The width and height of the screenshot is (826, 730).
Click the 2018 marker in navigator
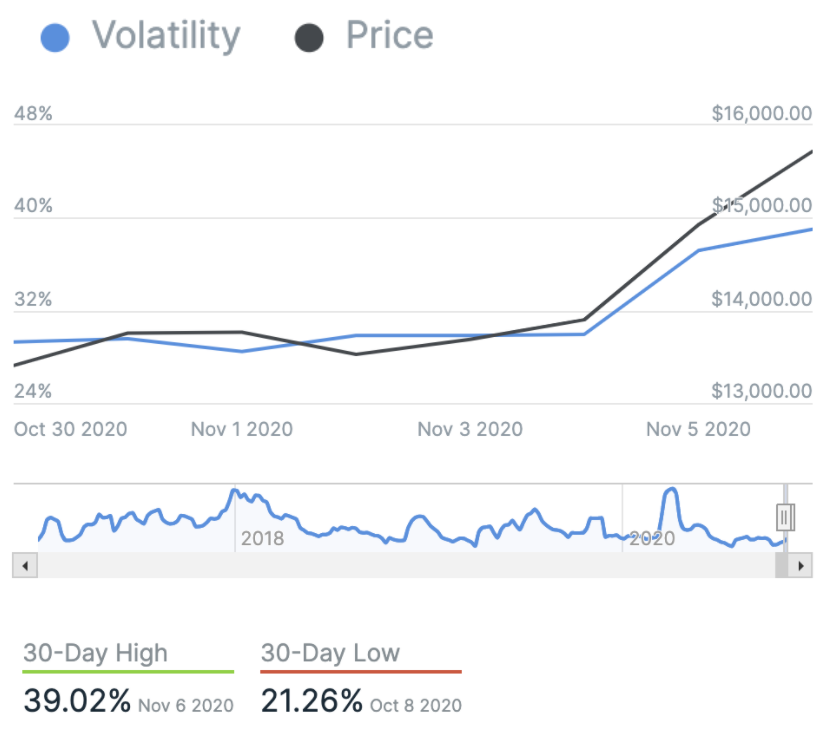click(262, 539)
